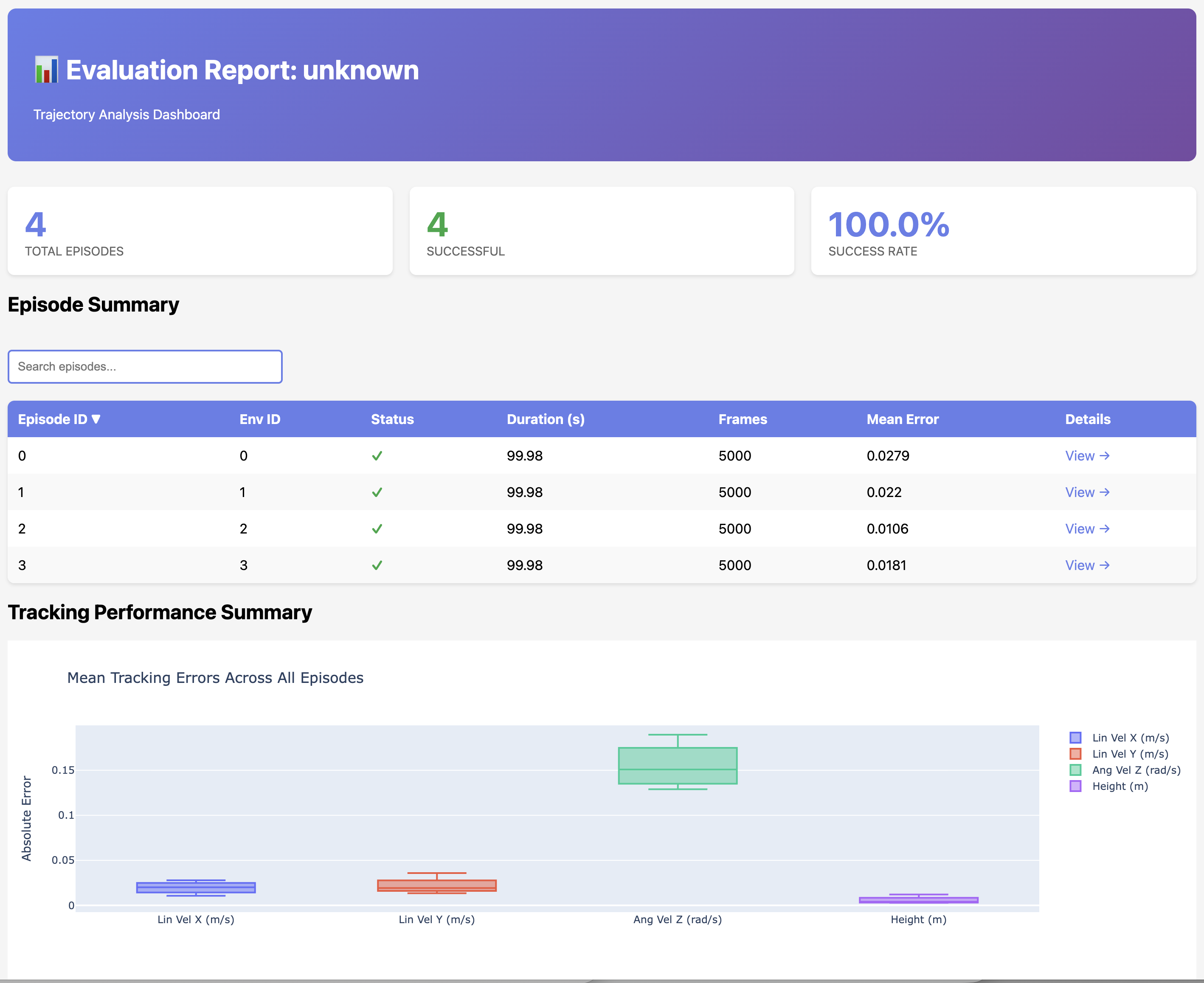Click green checkmark status of episode 3
The height and width of the screenshot is (983, 1204).
tap(377, 565)
